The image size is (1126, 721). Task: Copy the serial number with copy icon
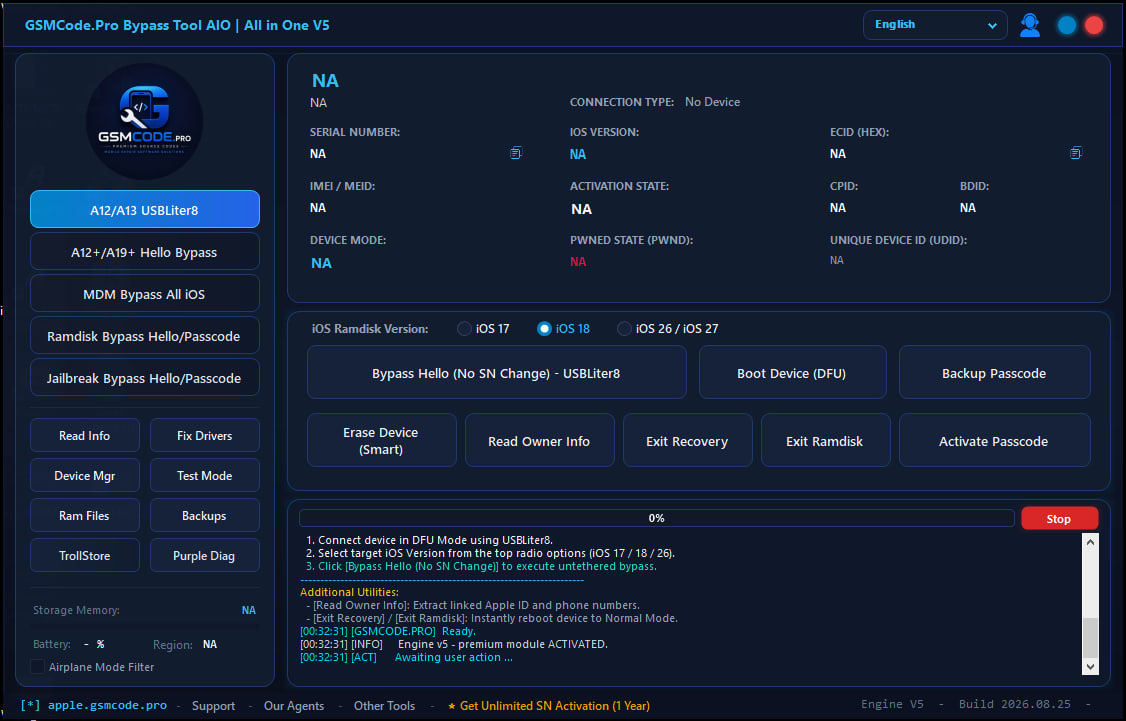[x=516, y=153]
